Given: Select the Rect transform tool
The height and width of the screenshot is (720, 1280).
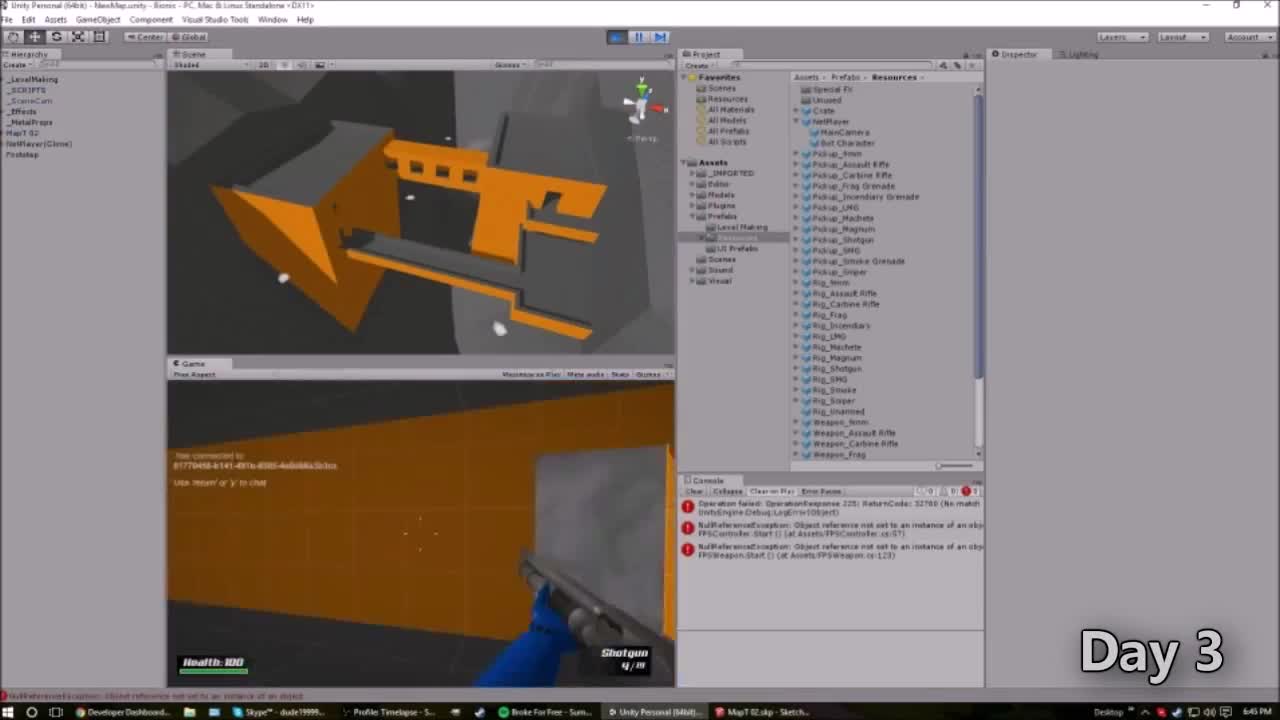Looking at the screenshot, I should point(99,36).
